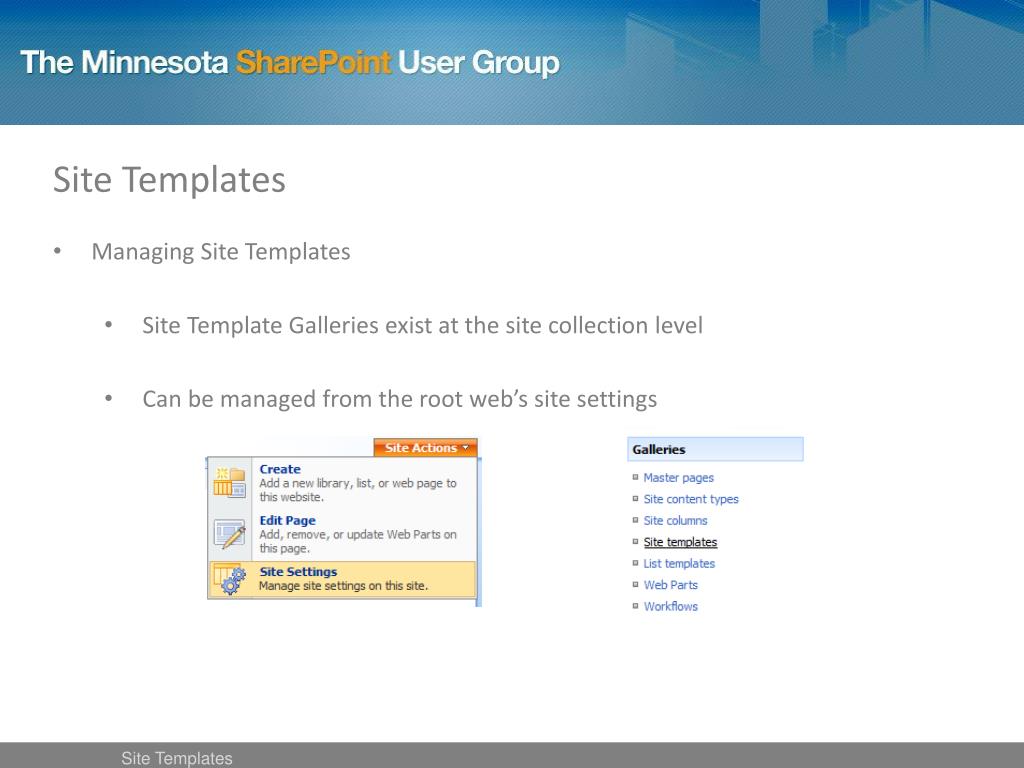Go to the Site columns link

[x=675, y=520]
